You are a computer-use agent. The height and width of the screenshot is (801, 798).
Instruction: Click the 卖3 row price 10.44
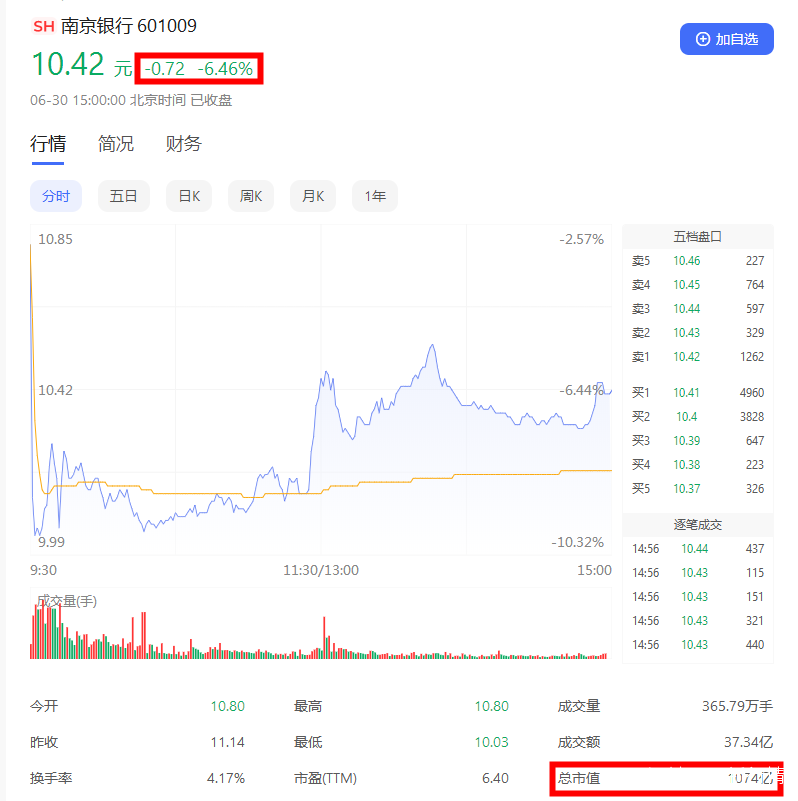click(687, 309)
